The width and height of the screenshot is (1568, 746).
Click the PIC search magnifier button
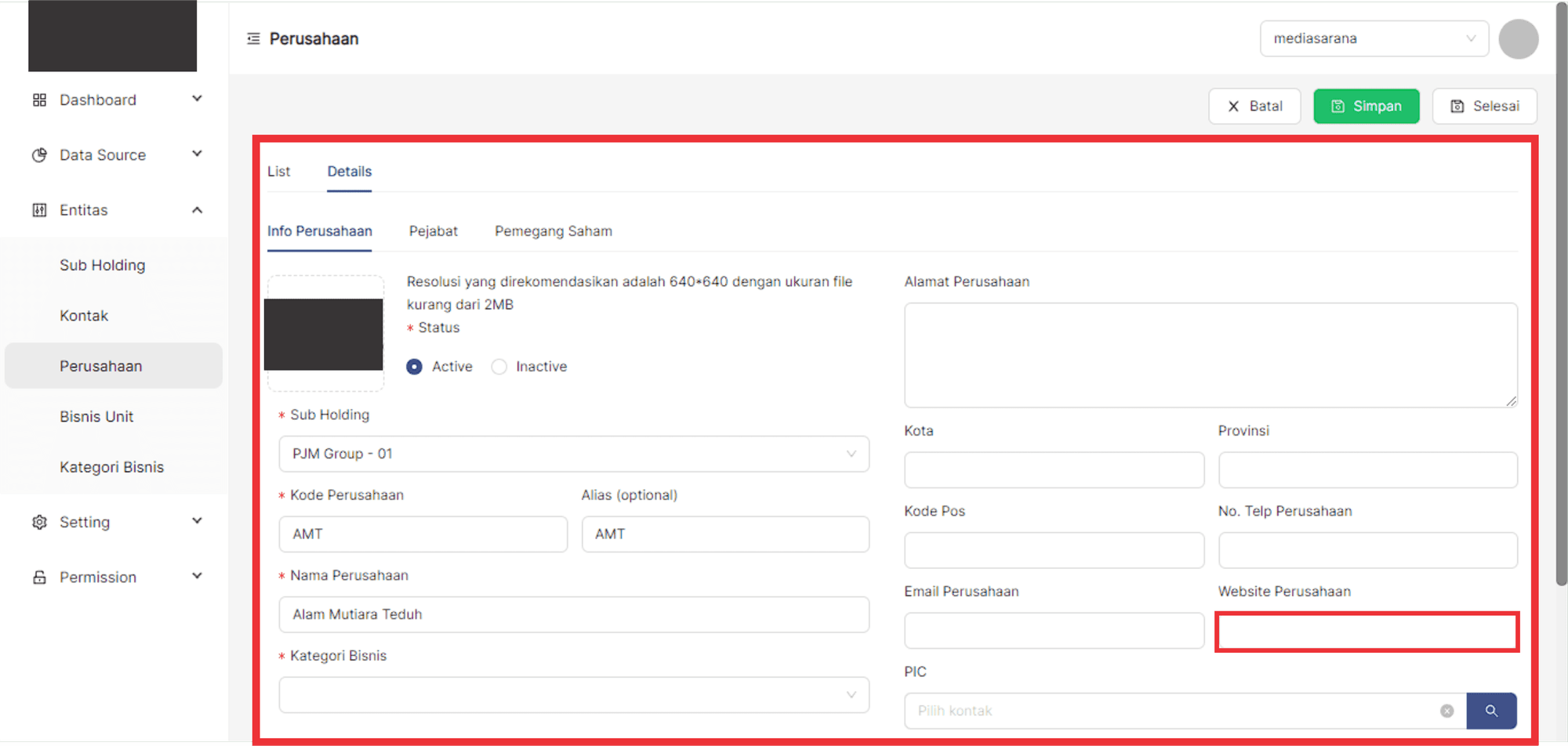1491,711
